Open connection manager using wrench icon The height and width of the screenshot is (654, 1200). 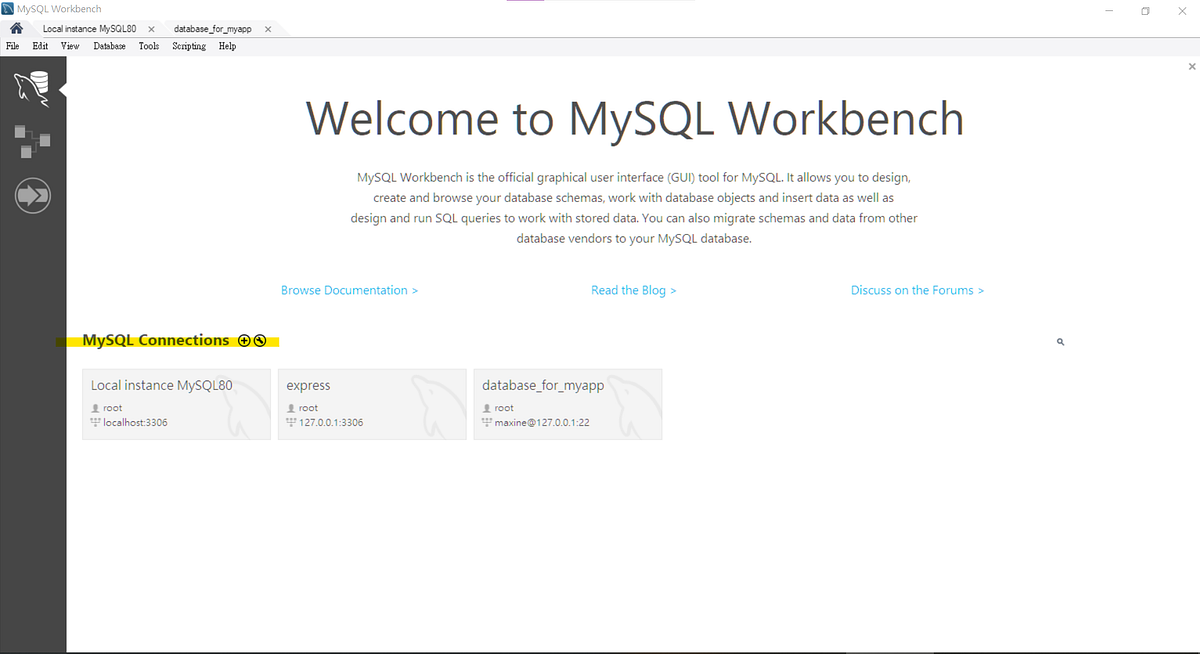(260, 341)
